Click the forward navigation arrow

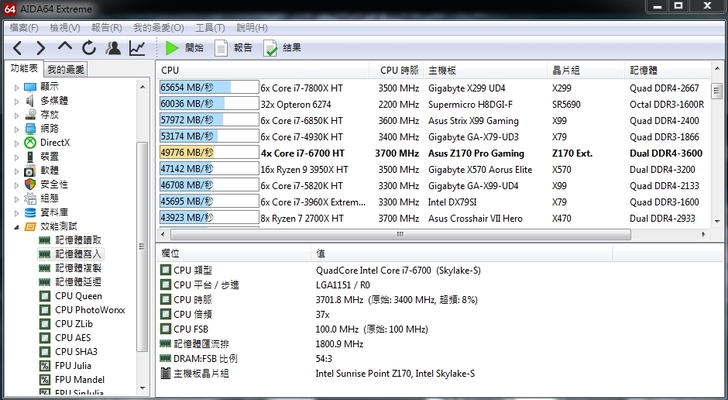click(41, 48)
